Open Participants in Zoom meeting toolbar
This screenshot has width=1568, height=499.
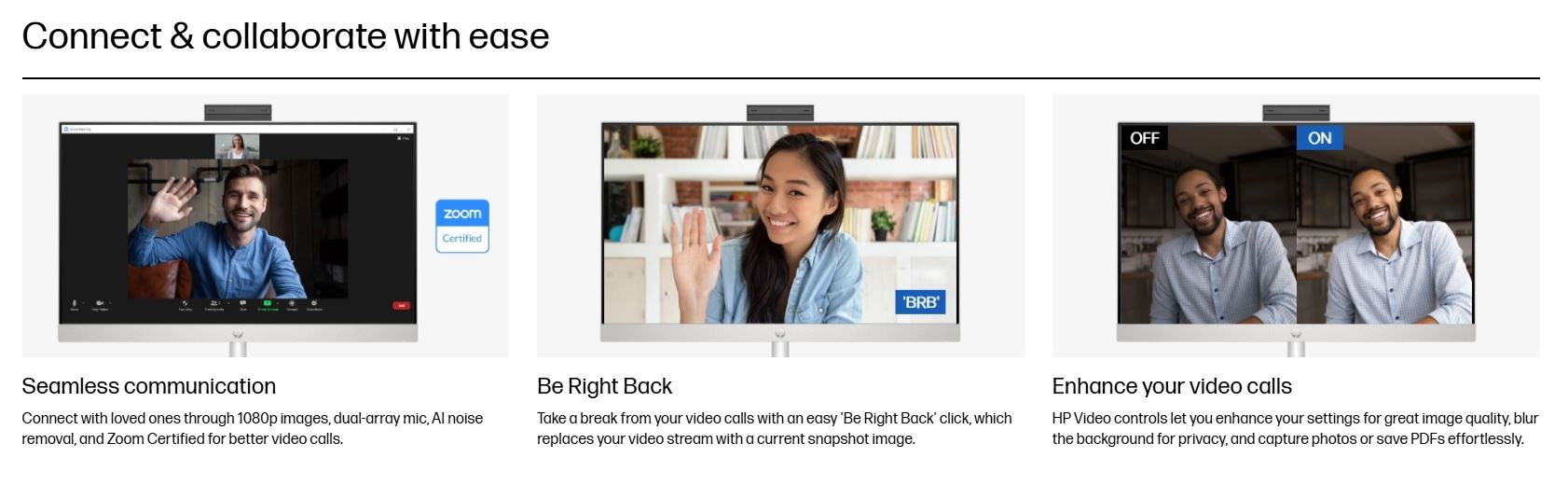pos(214,304)
